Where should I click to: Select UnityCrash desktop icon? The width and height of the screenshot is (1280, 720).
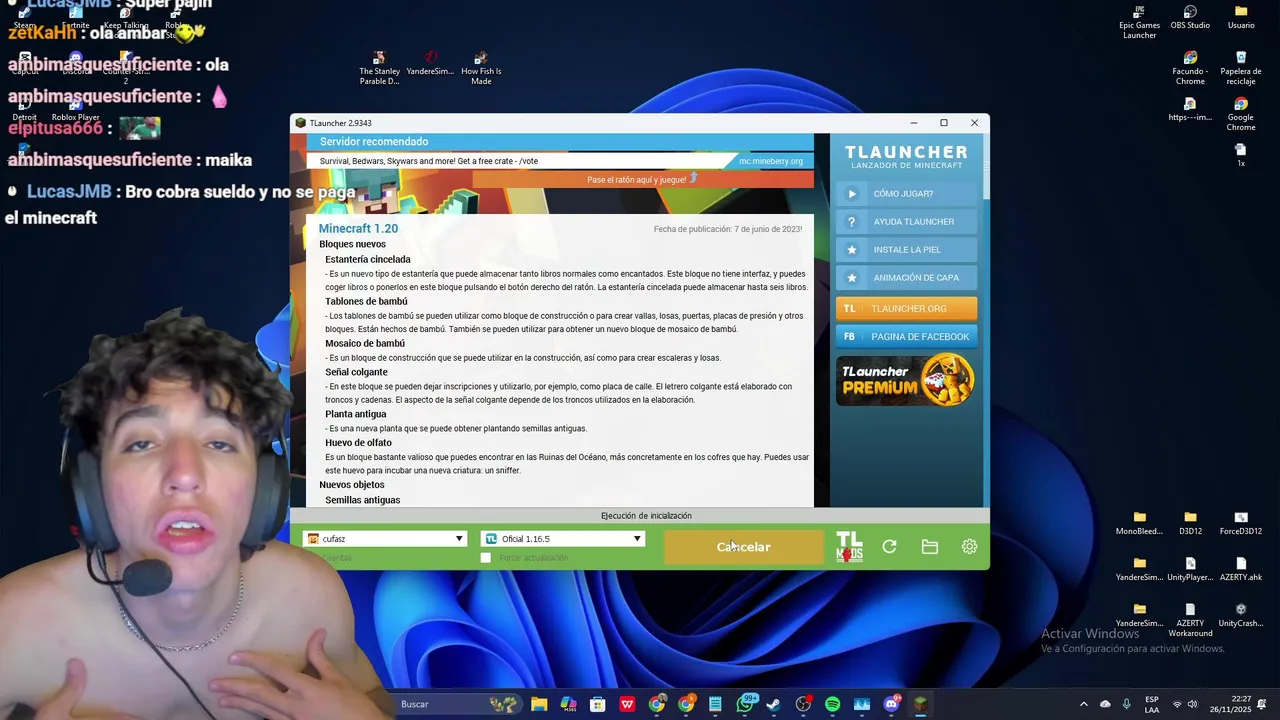coord(1241,615)
